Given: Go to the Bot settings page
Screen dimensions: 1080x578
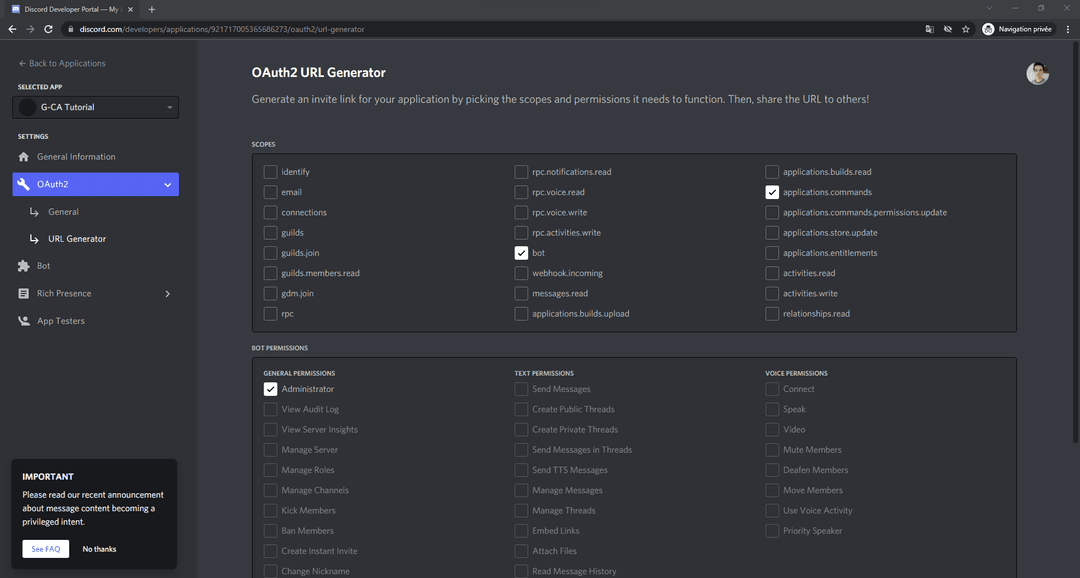Looking at the screenshot, I should [x=43, y=266].
